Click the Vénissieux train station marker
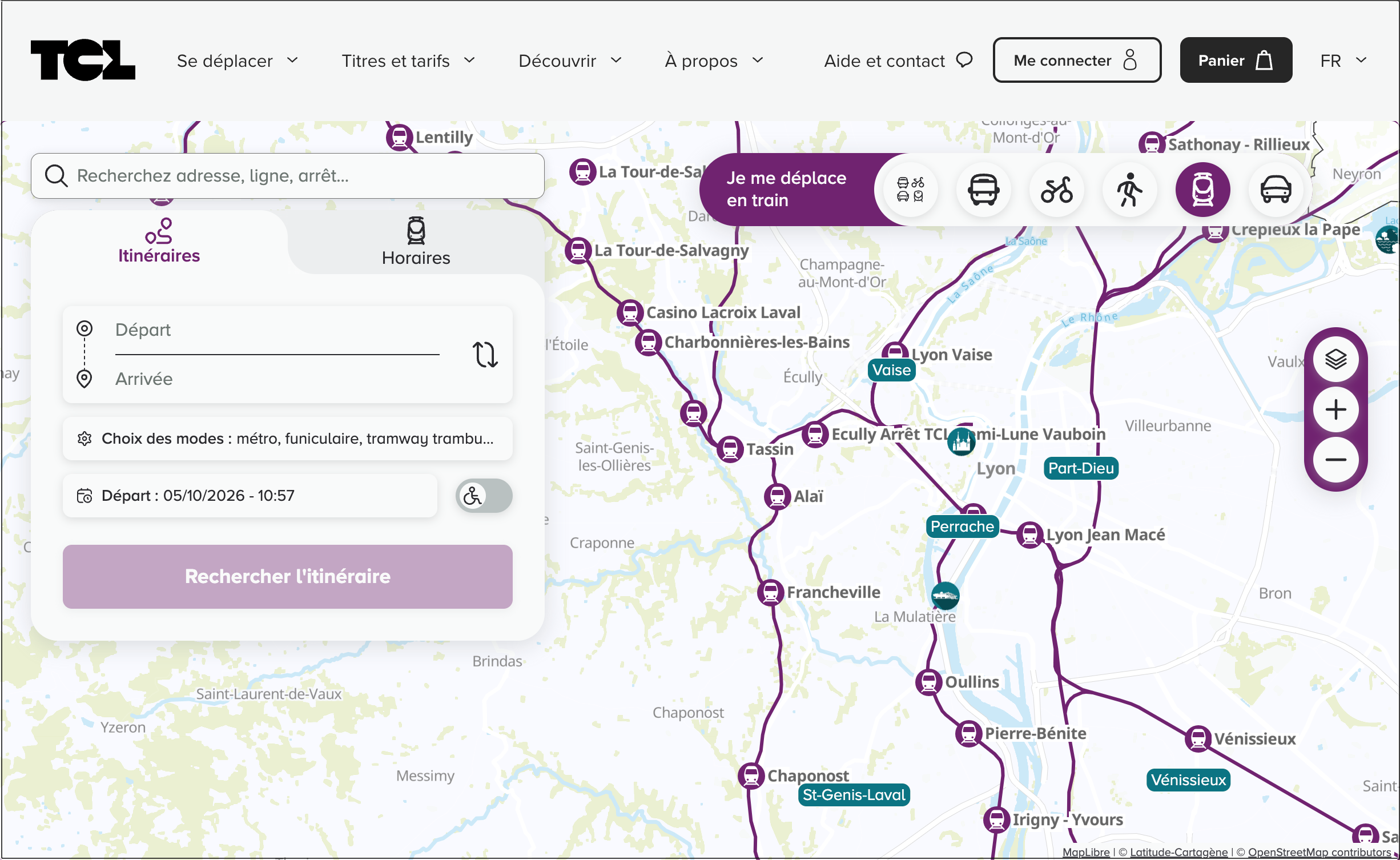 (1198, 739)
